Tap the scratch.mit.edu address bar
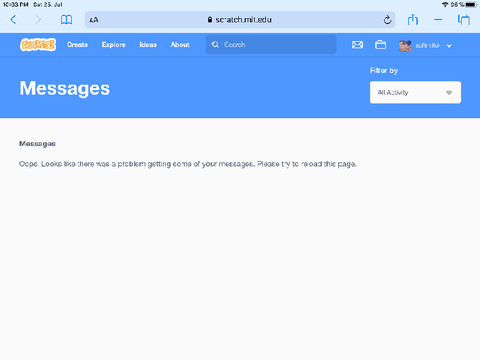This screenshot has height=360, width=480. pyautogui.click(x=240, y=20)
